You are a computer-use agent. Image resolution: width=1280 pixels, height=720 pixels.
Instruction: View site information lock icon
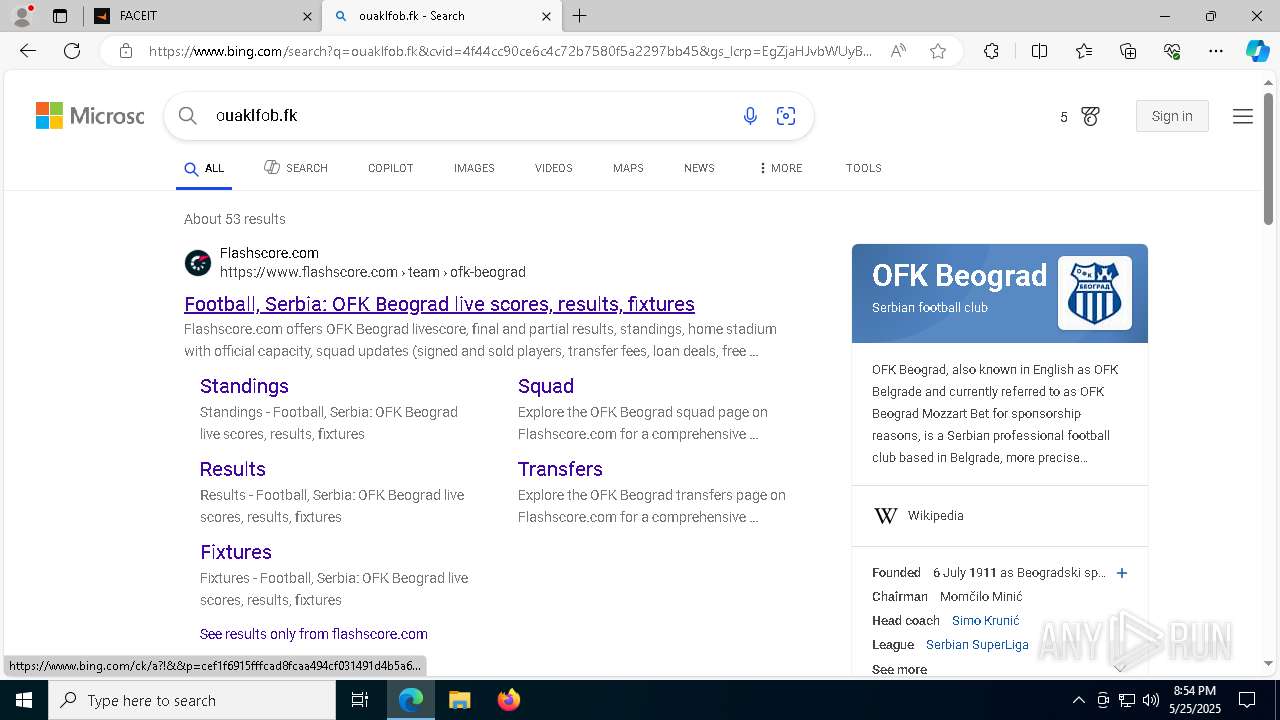(126, 51)
